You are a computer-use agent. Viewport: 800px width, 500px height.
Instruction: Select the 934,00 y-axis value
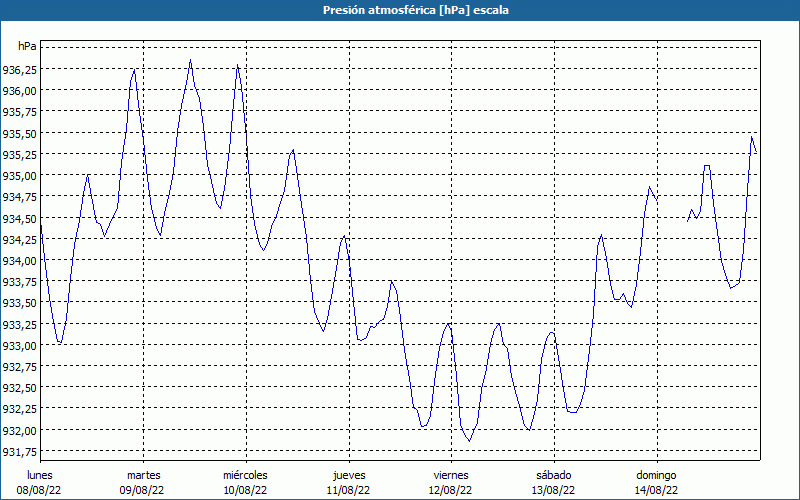[x=19, y=261]
